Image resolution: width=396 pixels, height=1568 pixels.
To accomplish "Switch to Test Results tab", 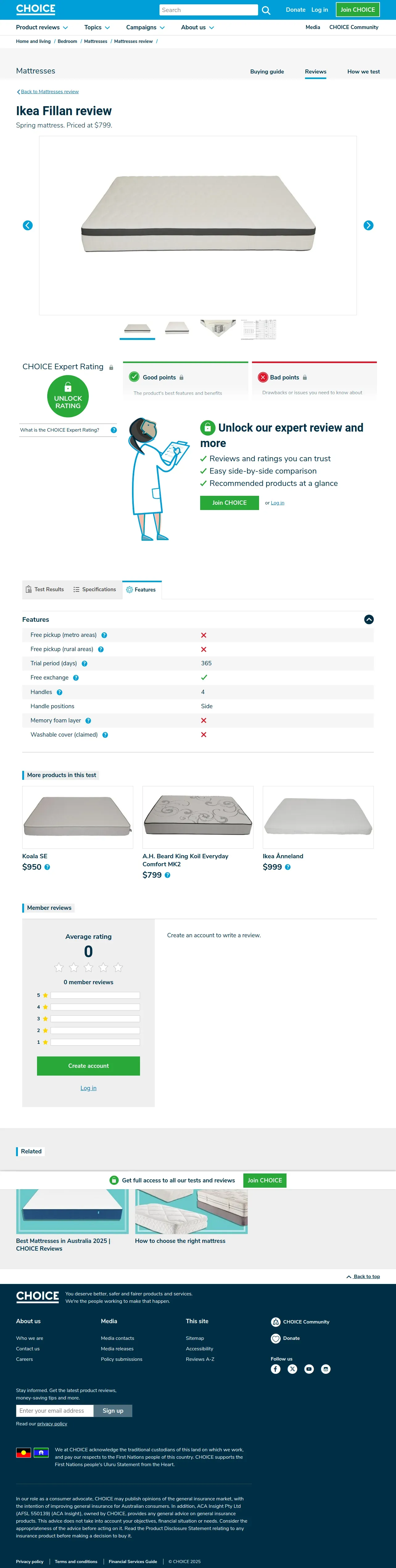I will tap(45, 589).
